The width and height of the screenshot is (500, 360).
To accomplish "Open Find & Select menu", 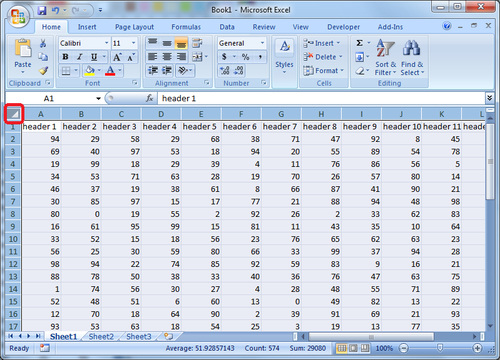I will (412, 57).
